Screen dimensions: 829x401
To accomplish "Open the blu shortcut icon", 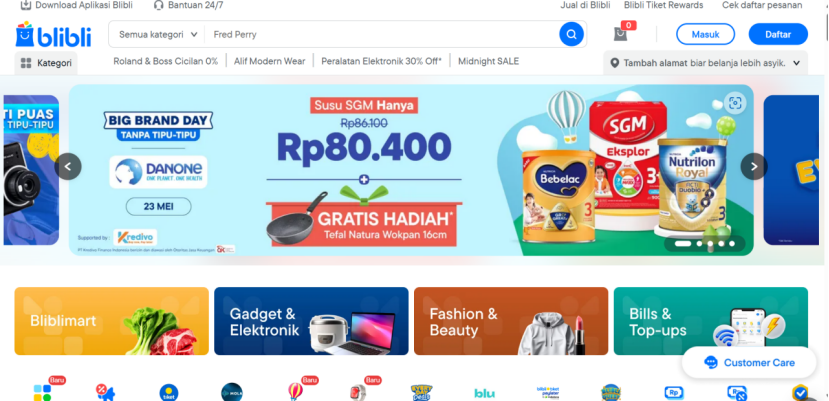I will click(x=484, y=393).
